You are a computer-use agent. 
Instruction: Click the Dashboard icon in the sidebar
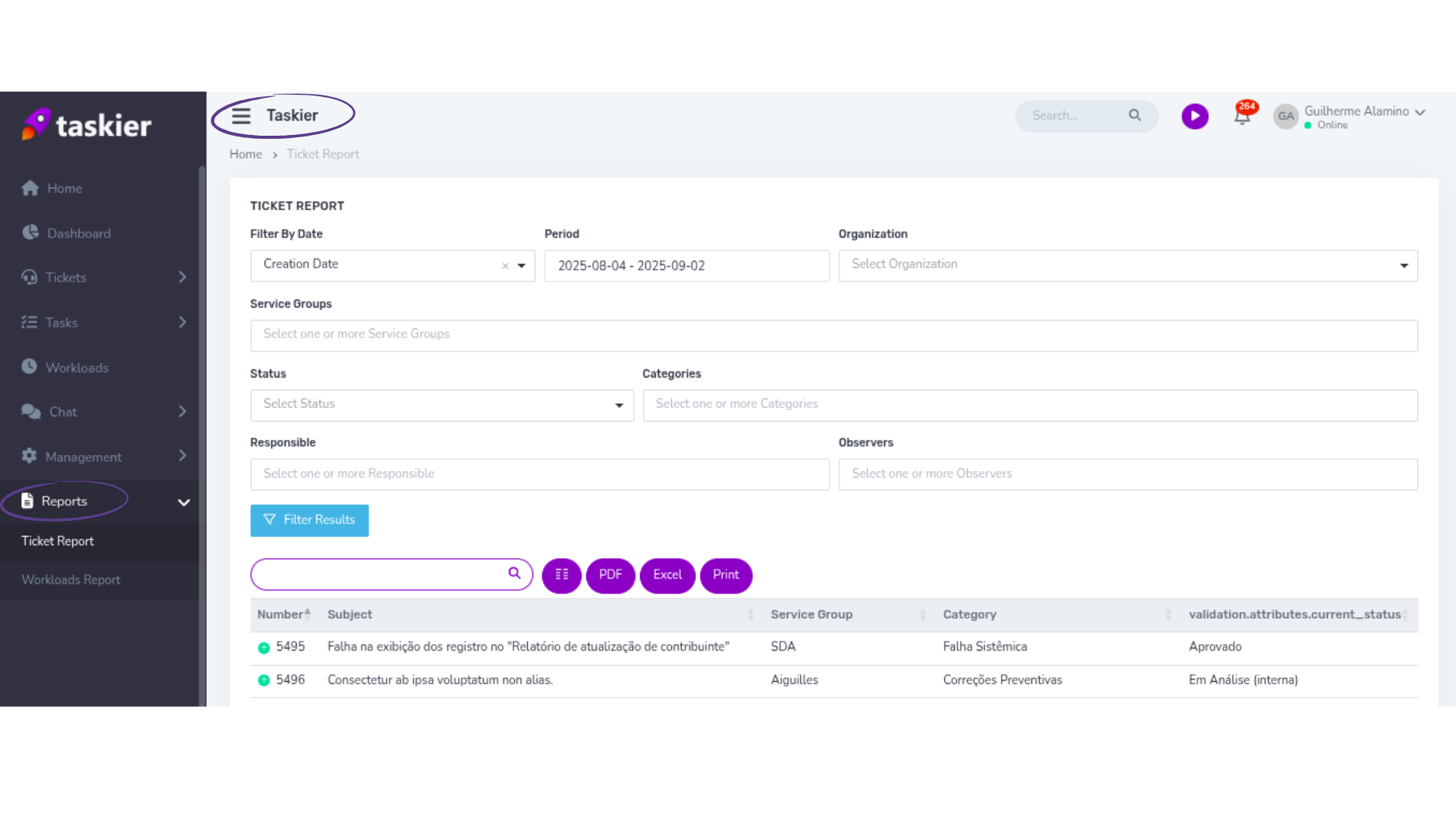[30, 233]
